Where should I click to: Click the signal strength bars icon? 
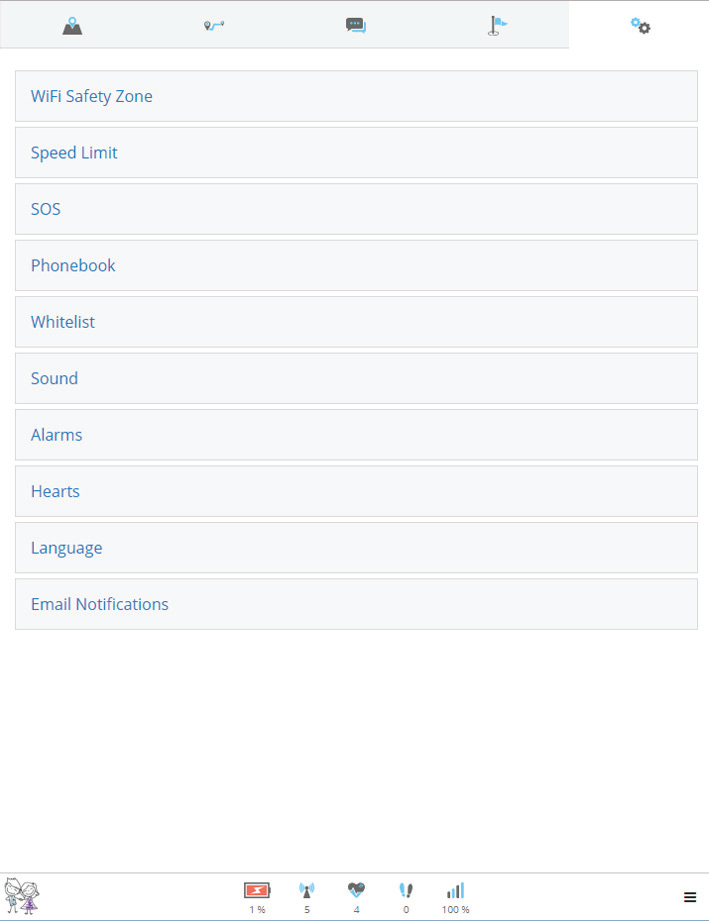click(455, 890)
